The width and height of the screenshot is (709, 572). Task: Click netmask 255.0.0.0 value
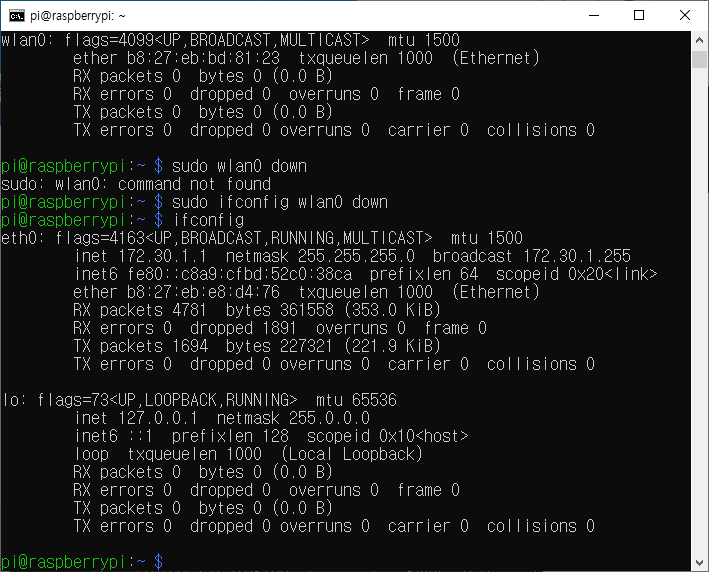pyautogui.click(x=329, y=418)
